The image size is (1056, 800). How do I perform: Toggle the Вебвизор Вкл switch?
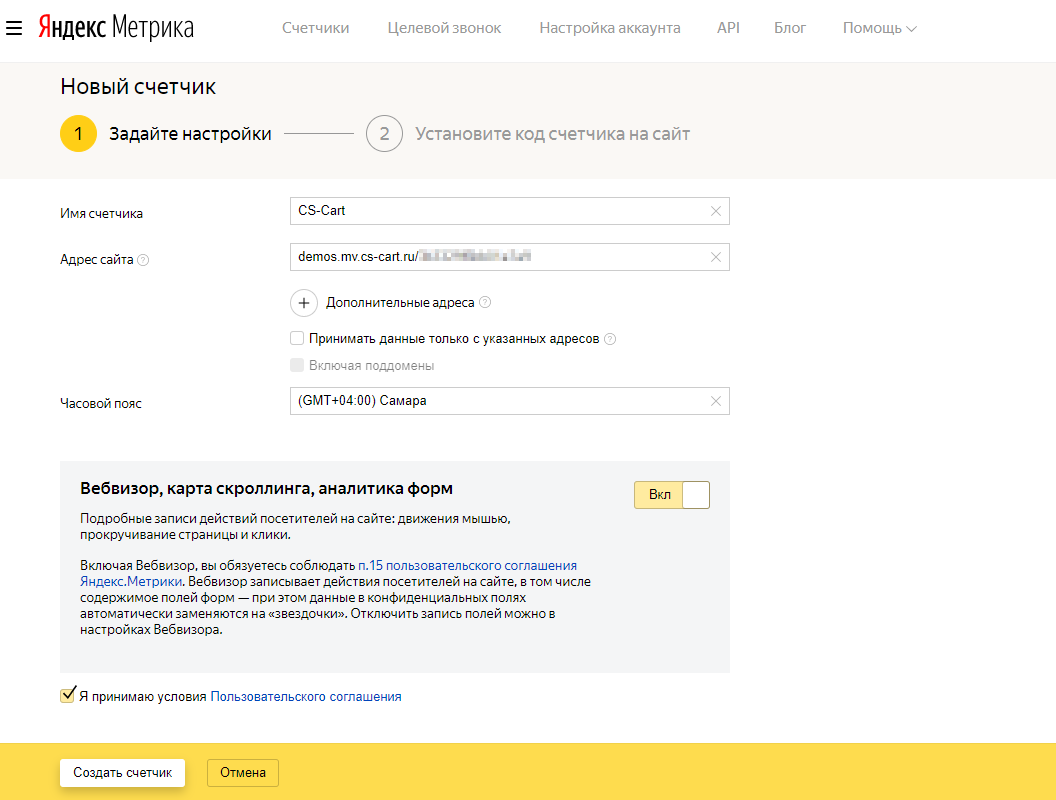point(672,495)
